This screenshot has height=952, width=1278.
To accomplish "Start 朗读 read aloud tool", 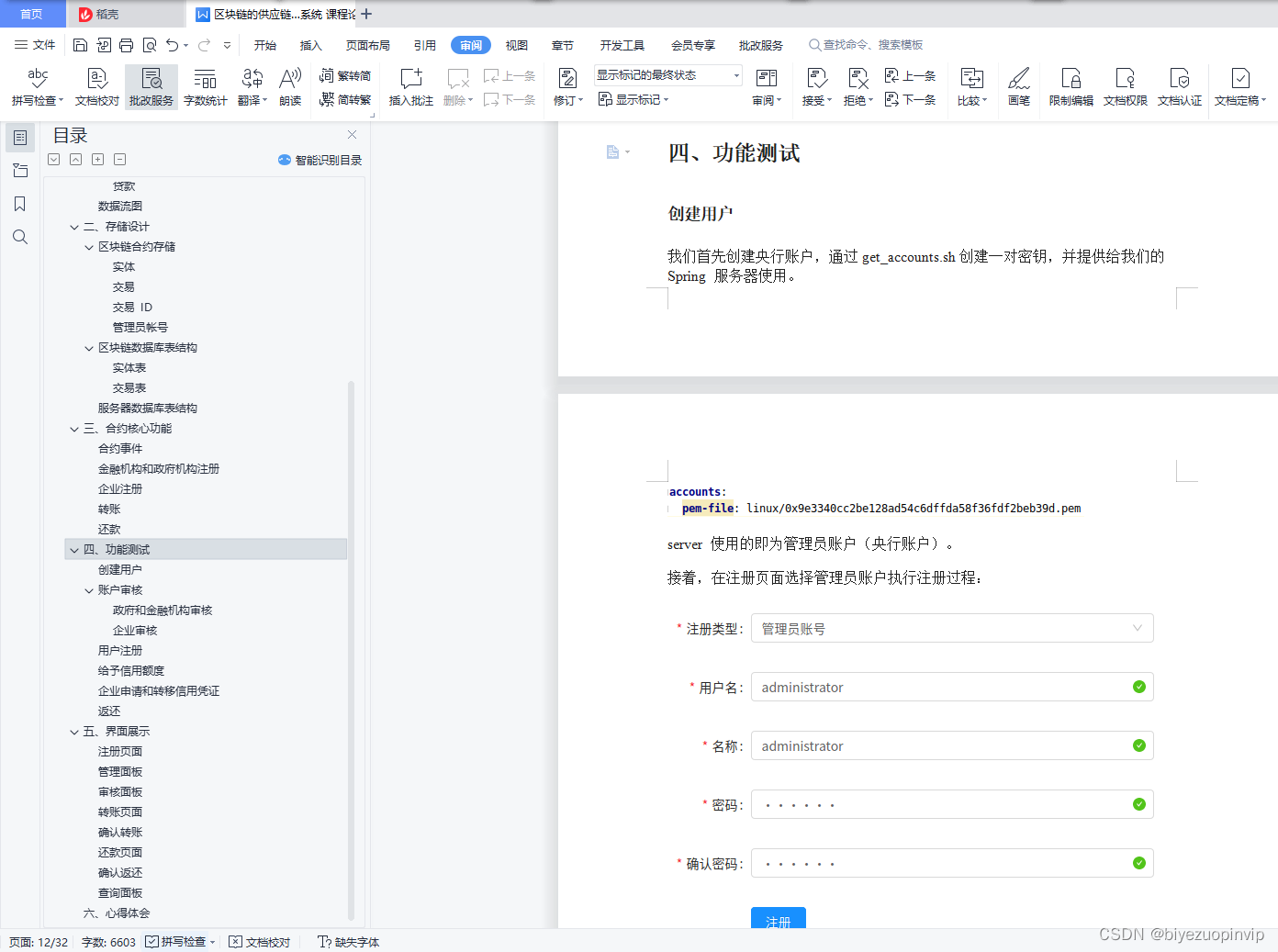I will [290, 86].
